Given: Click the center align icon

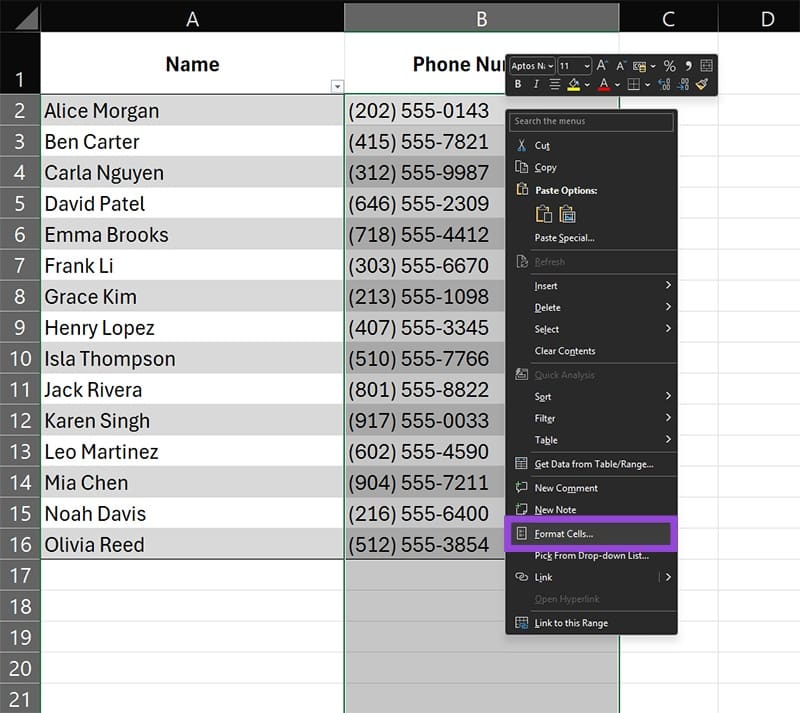Looking at the screenshot, I should click(555, 85).
